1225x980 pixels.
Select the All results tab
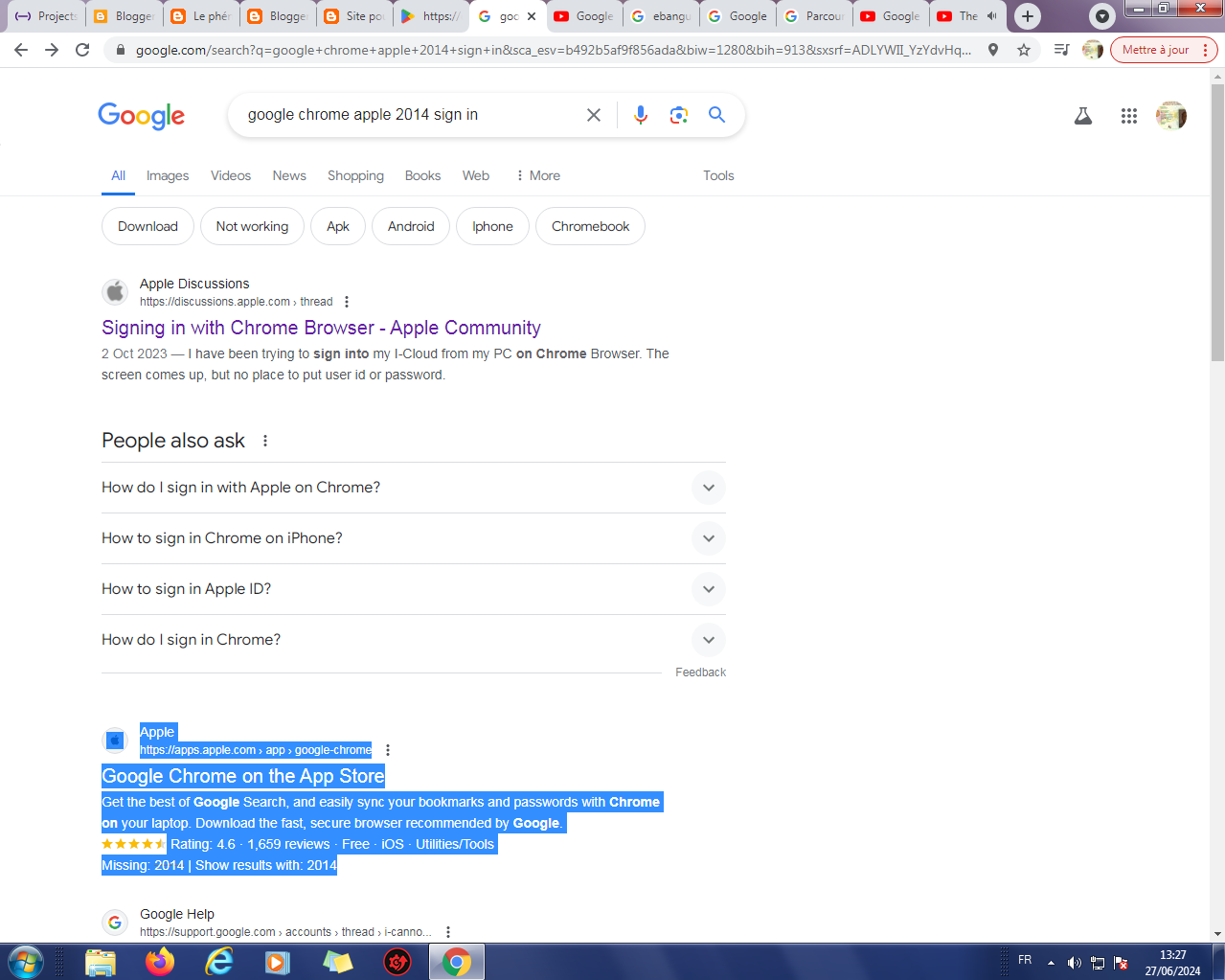coord(119,175)
